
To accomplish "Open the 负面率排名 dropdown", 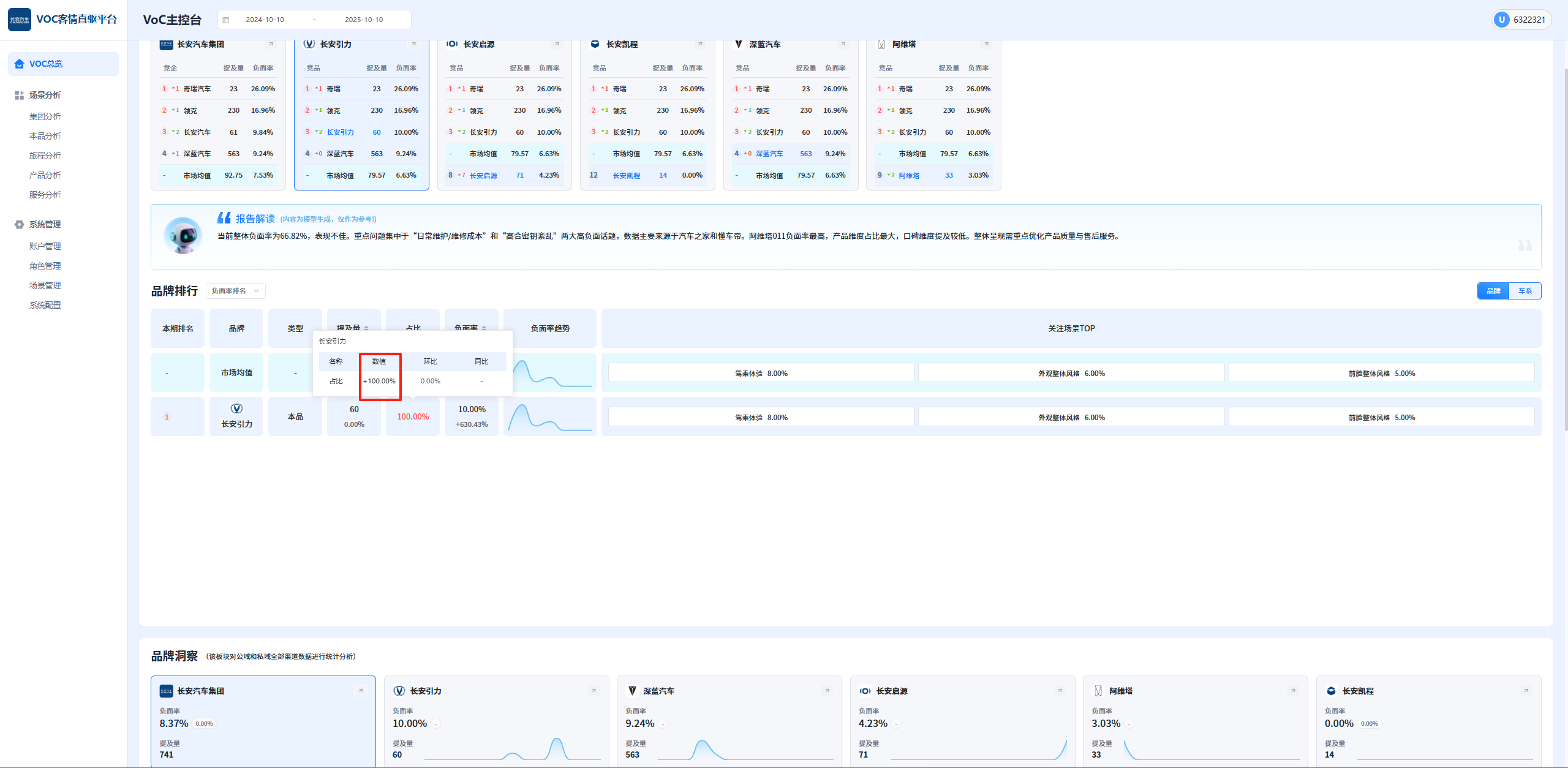I will coord(236,291).
